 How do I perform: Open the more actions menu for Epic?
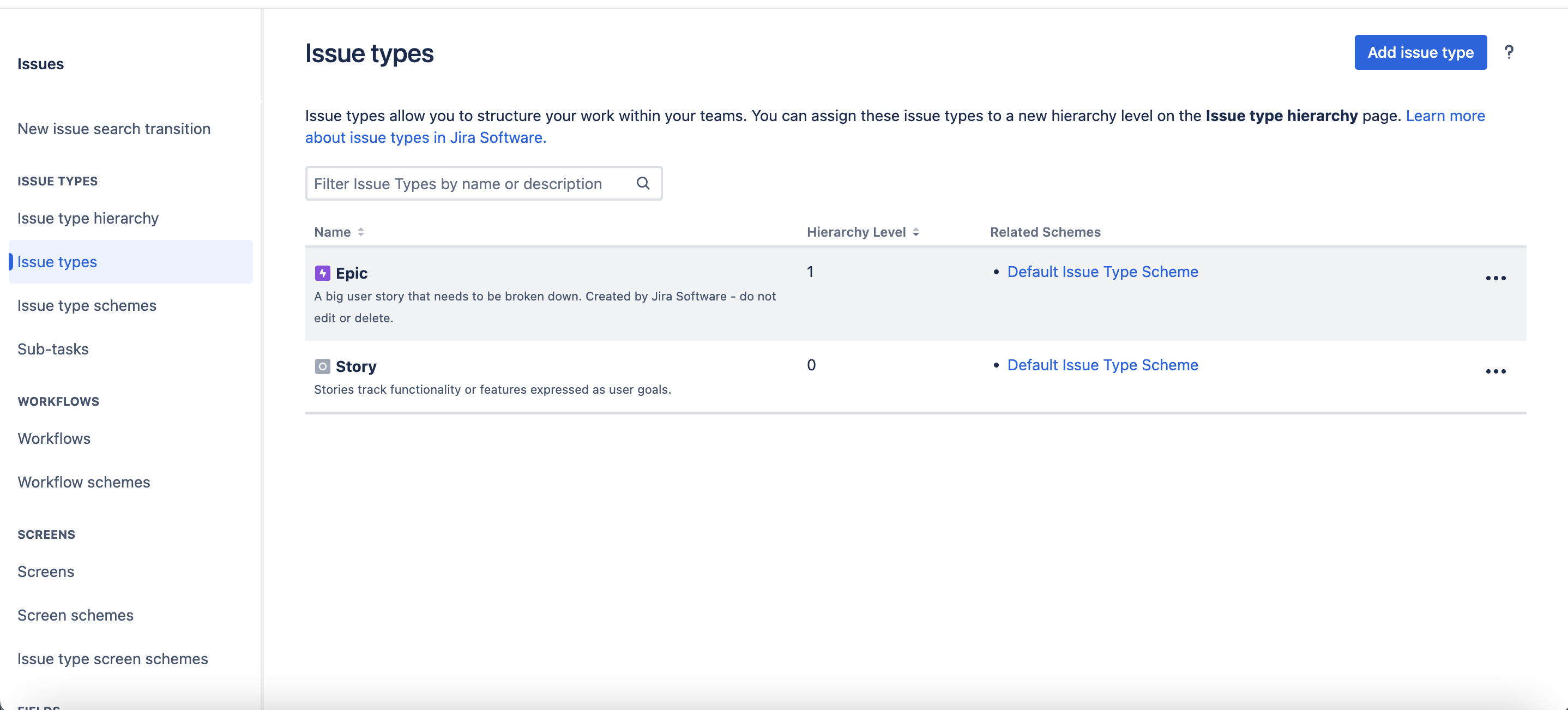(1495, 278)
